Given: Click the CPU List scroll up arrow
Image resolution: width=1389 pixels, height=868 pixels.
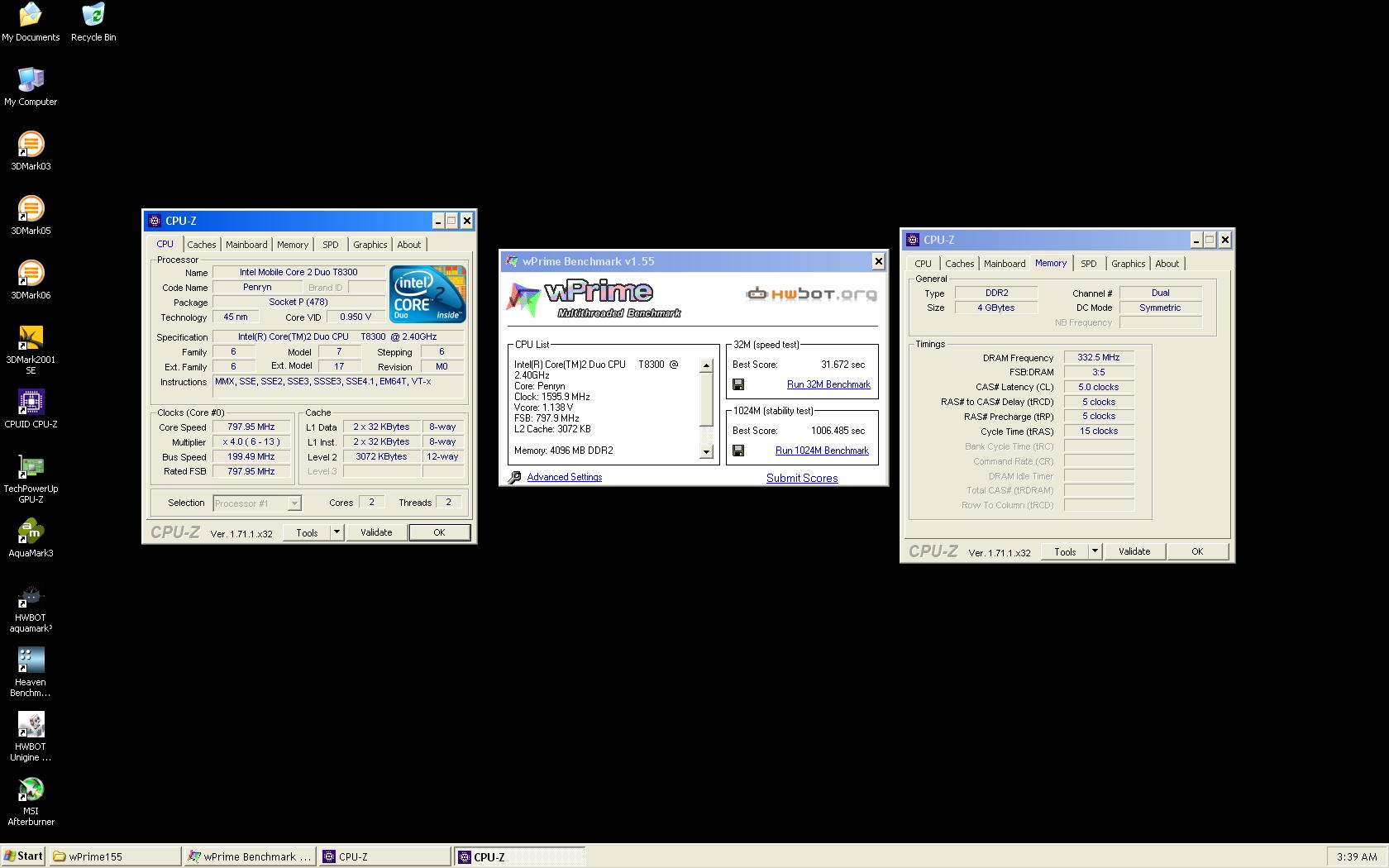Looking at the screenshot, I should (707, 365).
